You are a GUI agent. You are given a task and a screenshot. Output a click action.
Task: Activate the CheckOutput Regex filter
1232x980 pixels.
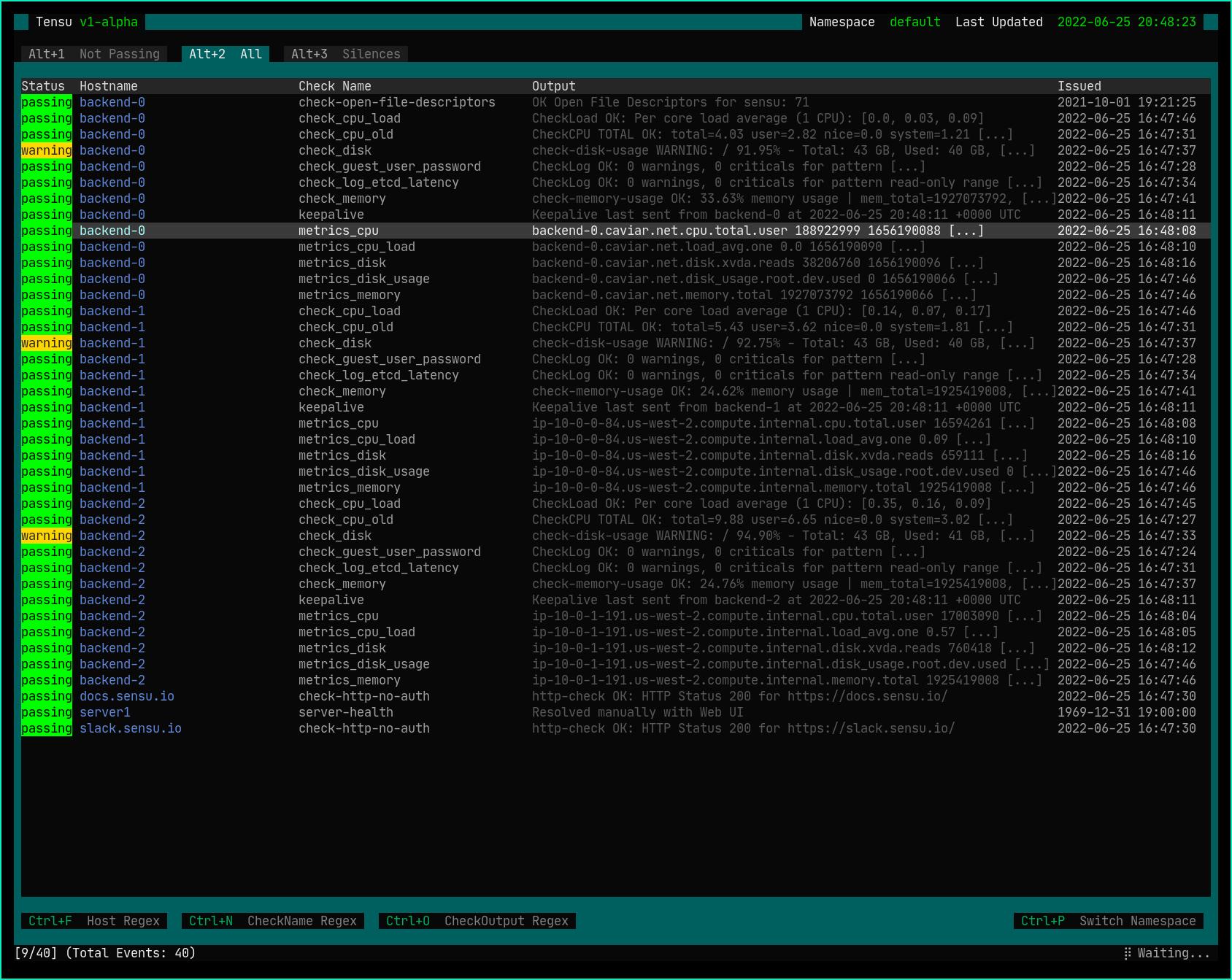(x=477, y=921)
